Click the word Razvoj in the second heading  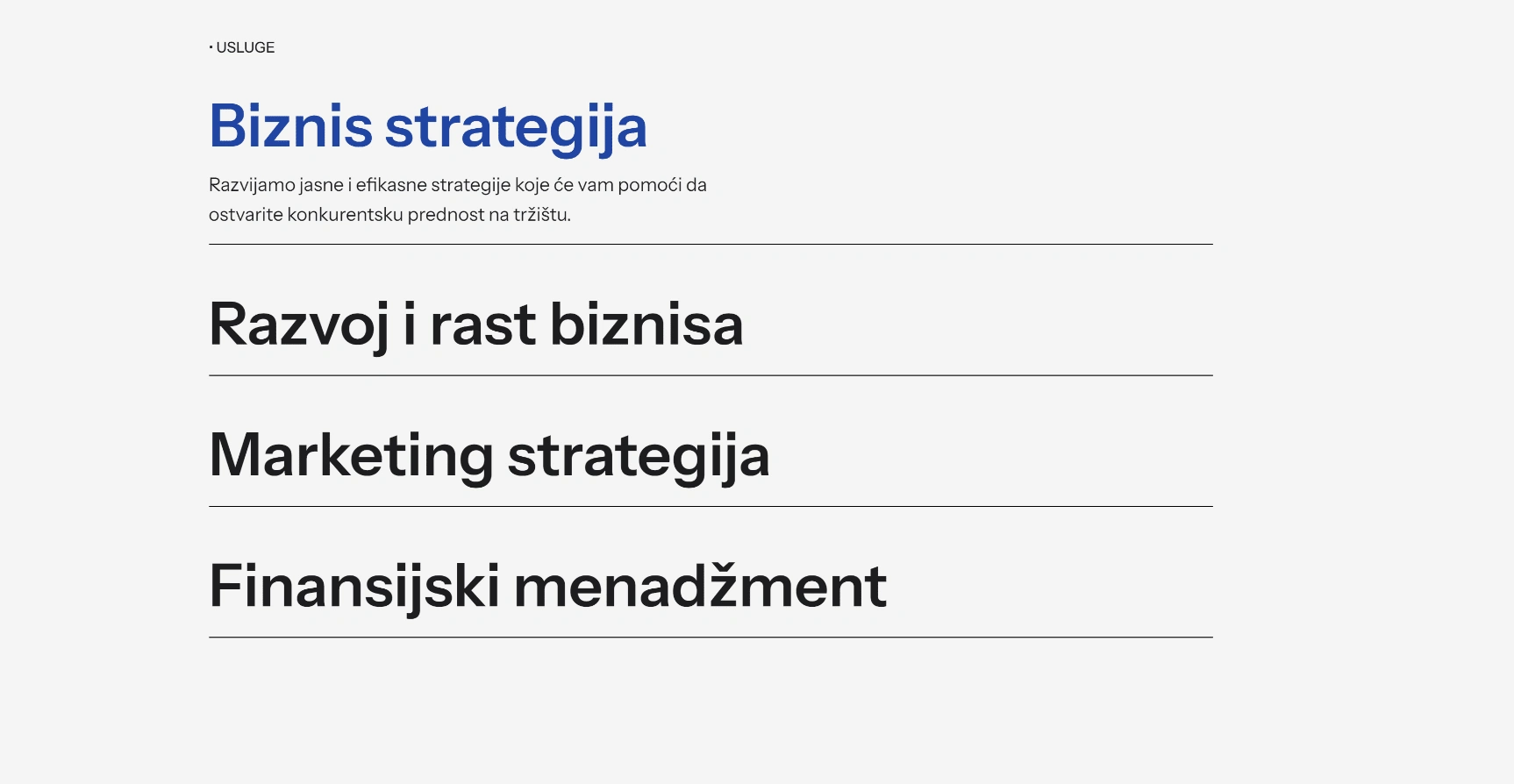pos(298,324)
